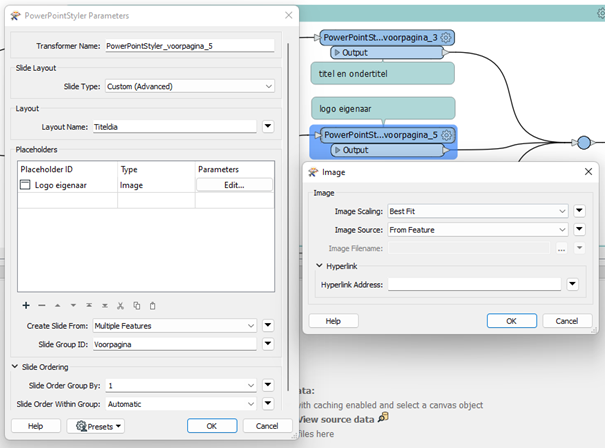Open settings gear on PowerPointStyler voorpagina_3 transformer

447,37
